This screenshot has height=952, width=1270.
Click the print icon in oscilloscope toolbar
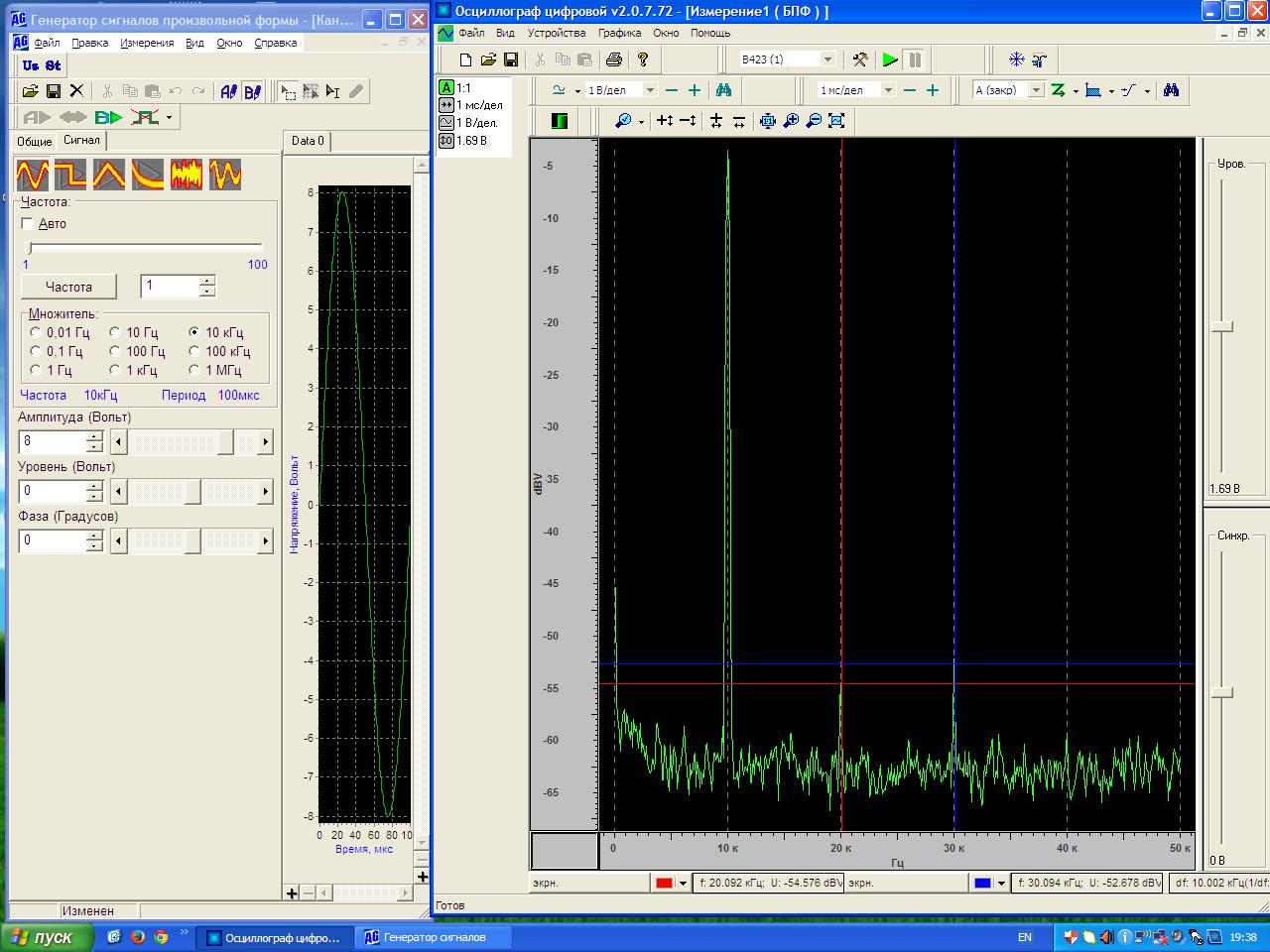(614, 59)
